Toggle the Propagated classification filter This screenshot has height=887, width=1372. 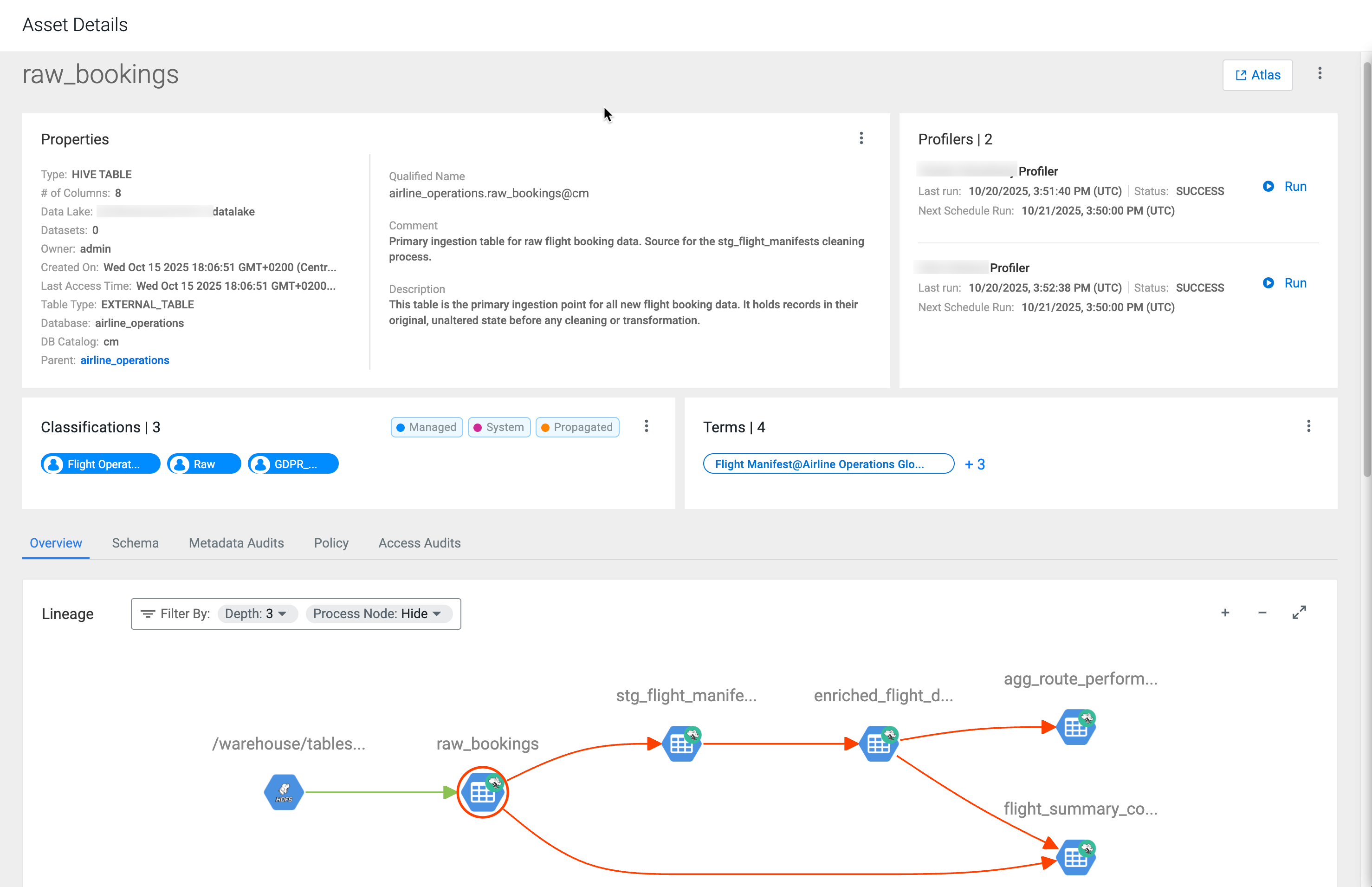pyautogui.click(x=577, y=427)
